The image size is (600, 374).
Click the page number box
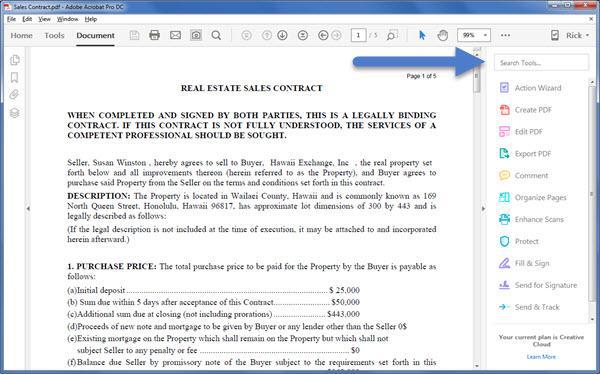pos(358,35)
